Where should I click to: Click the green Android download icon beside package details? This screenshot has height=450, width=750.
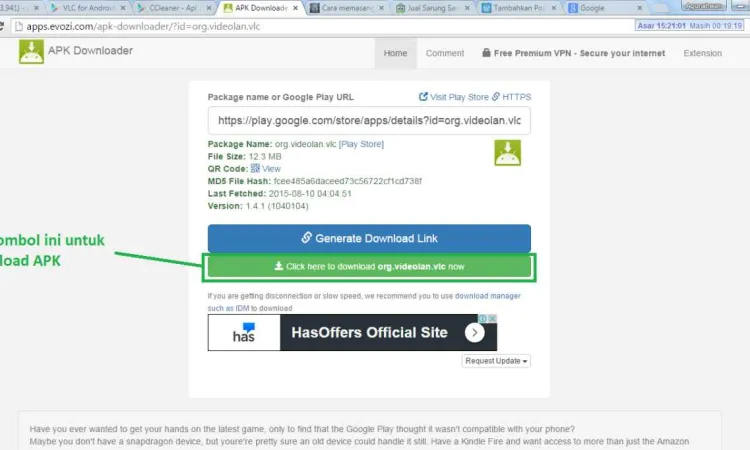point(507,153)
